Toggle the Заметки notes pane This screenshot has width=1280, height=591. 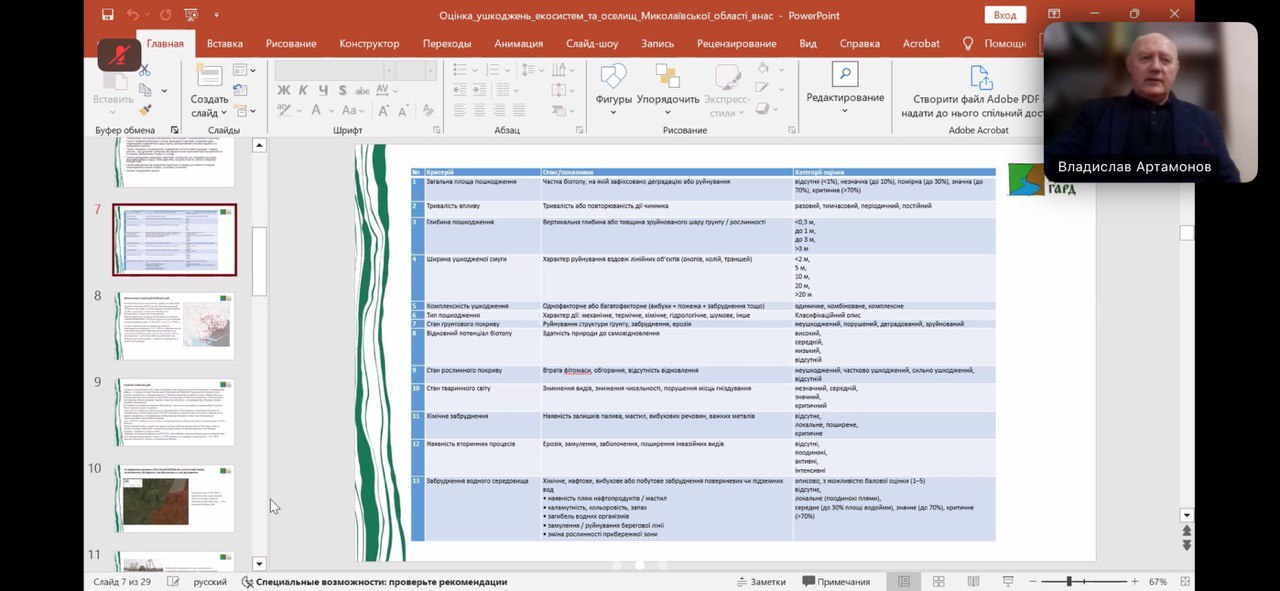point(759,581)
